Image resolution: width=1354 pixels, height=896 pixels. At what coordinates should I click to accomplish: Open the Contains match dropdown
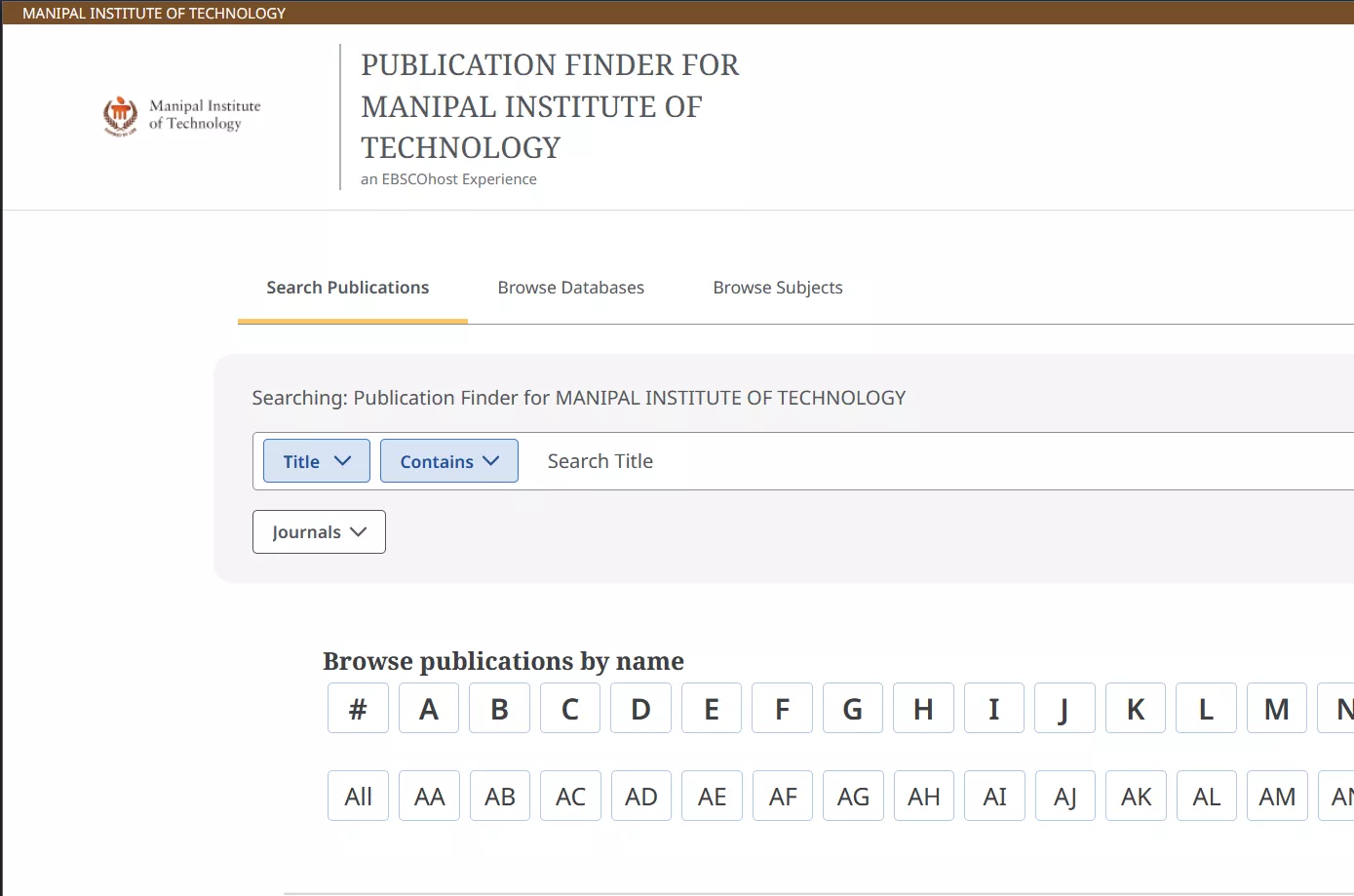click(448, 460)
